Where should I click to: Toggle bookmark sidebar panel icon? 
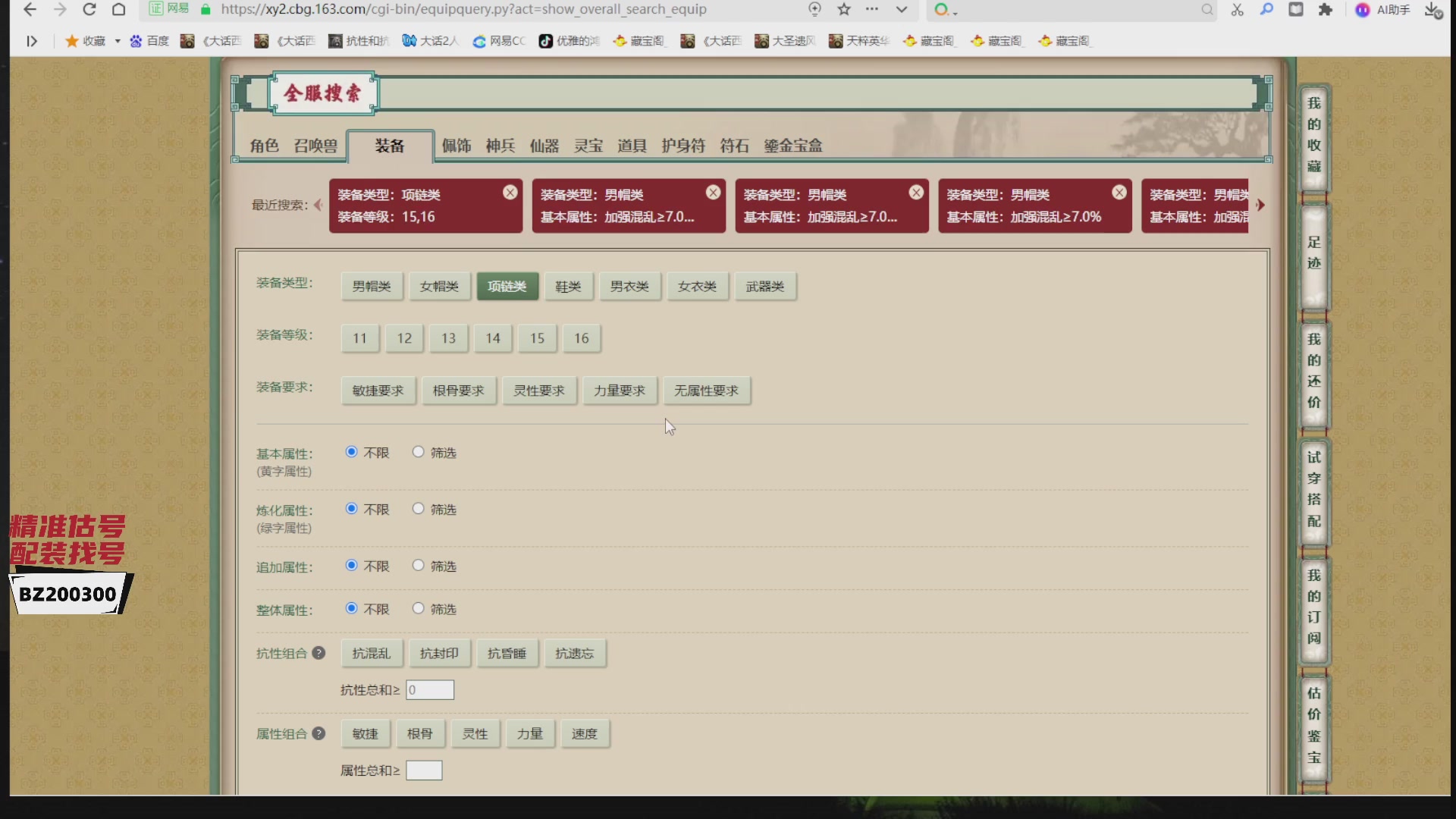[32, 41]
